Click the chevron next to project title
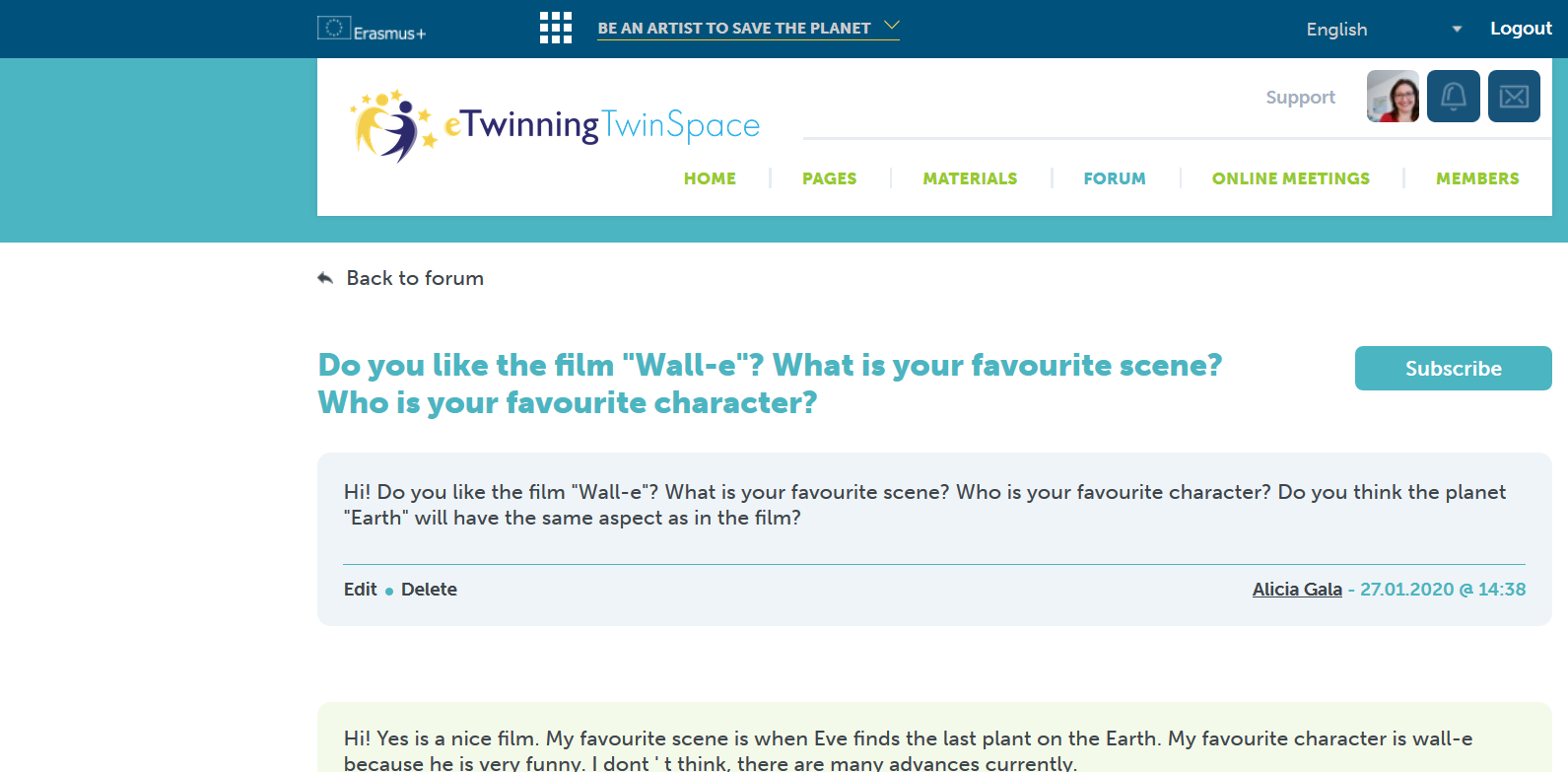This screenshot has width=1568, height=772. coord(892,26)
